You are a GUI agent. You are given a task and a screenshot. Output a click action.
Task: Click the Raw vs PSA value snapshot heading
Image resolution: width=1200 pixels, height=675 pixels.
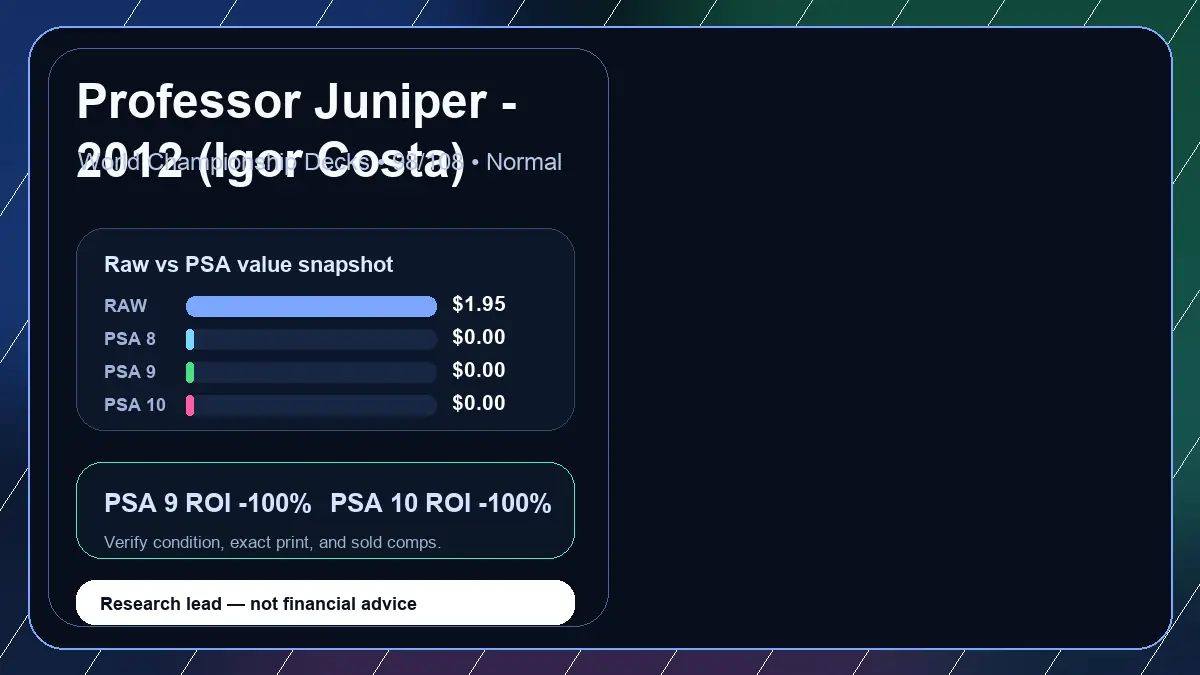(x=249, y=265)
